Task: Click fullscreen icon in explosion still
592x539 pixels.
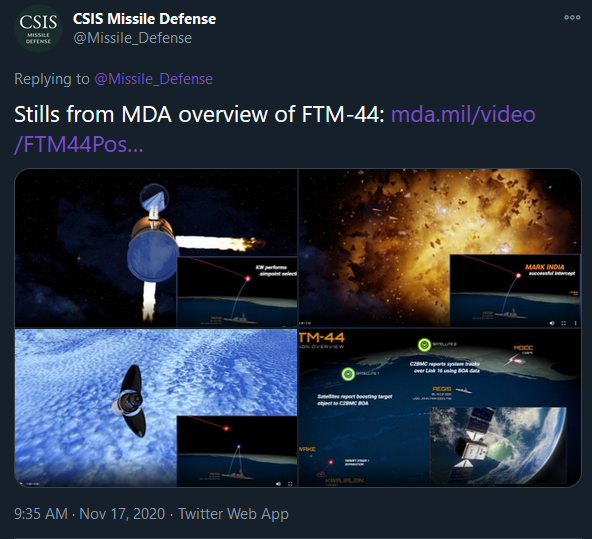Action: (x=564, y=323)
